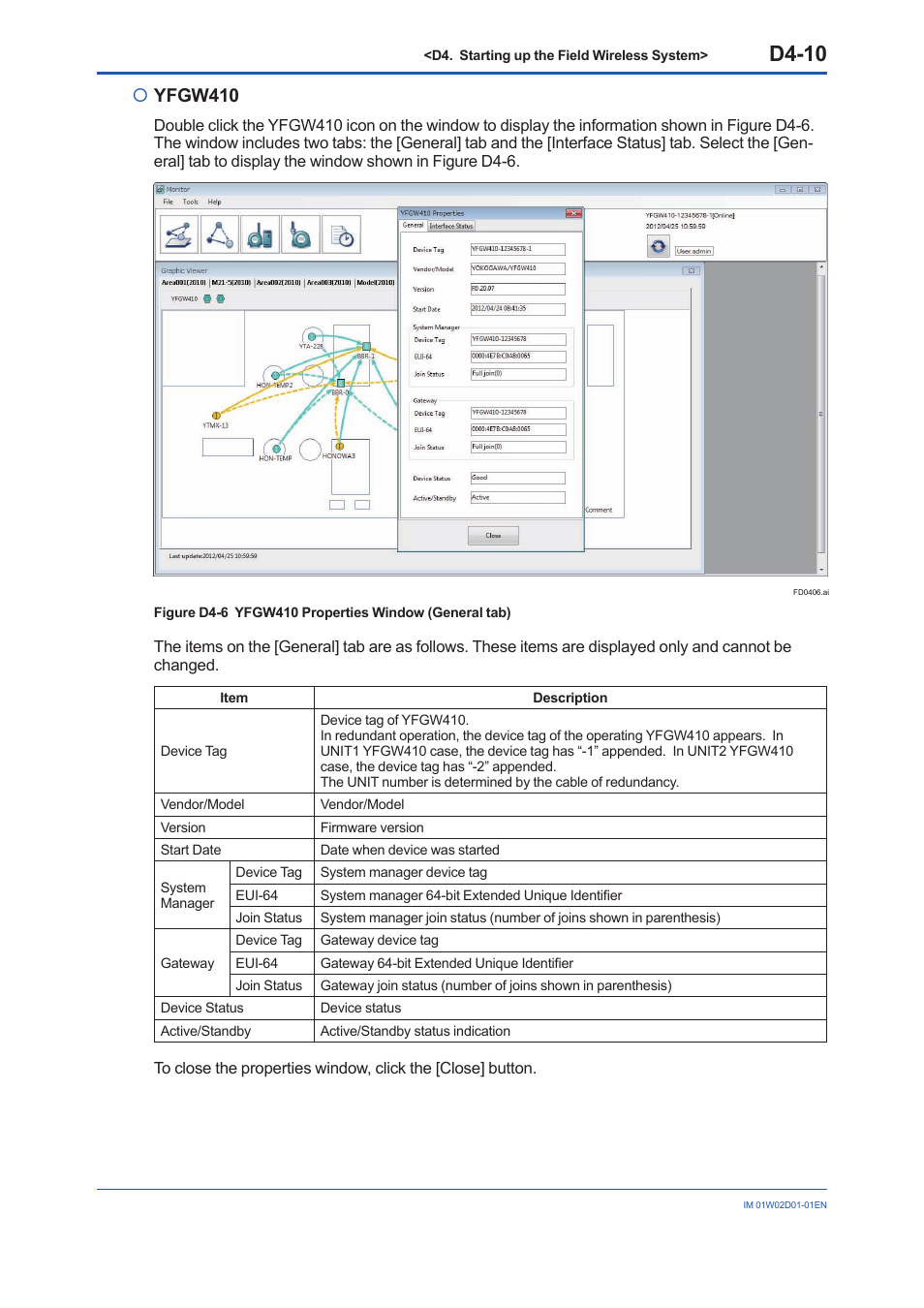
Task: Click the Version field R0.20.07
Action: (x=517, y=289)
